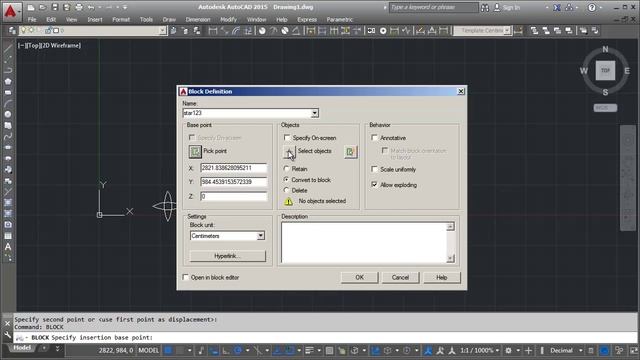Open the block Name dropdown
Screen dimensions: 640x360
pyautogui.click(x=314, y=113)
